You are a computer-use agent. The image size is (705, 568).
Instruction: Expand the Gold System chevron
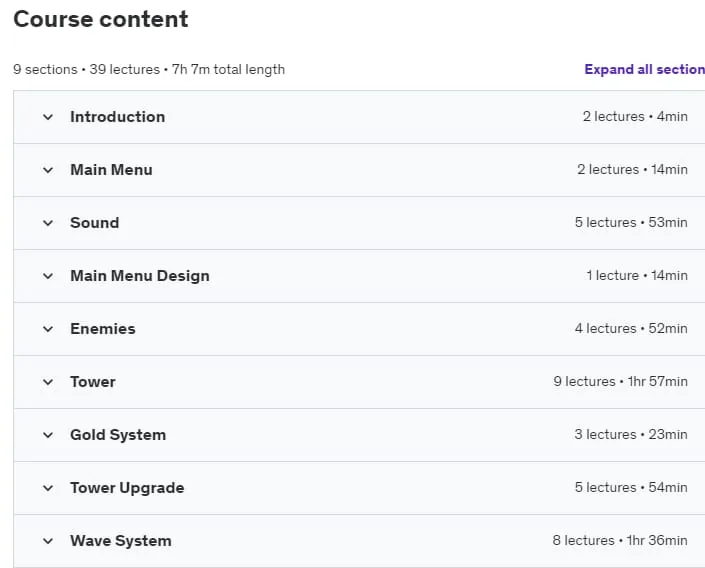pos(48,435)
